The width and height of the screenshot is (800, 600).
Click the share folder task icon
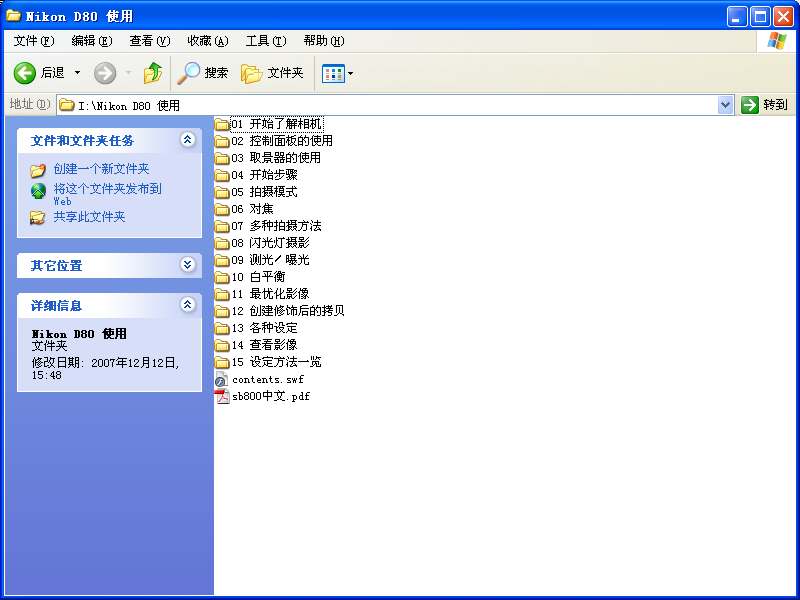[x=37, y=217]
